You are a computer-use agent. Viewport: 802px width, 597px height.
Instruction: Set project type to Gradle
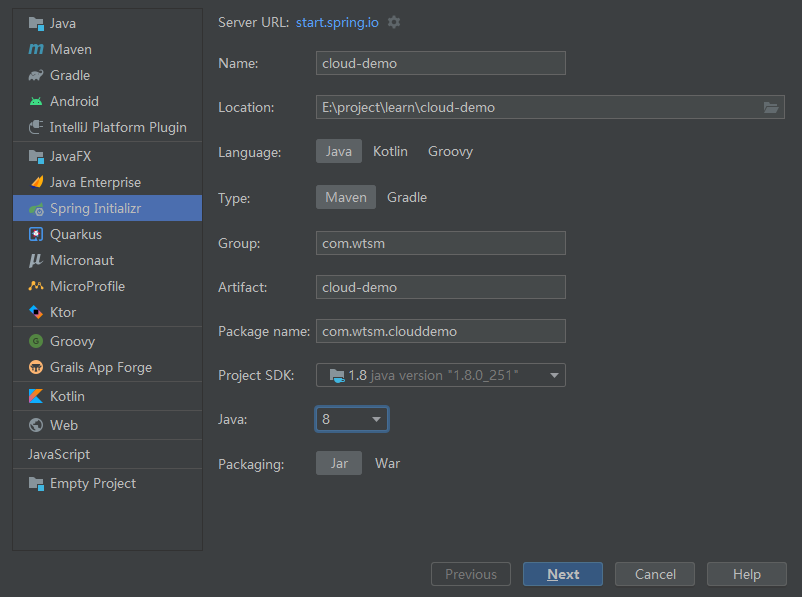pos(407,197)
